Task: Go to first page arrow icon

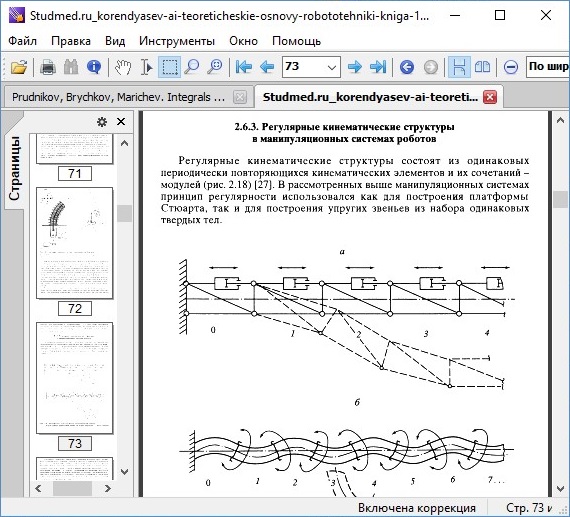Action: click(x=244, y=67)
